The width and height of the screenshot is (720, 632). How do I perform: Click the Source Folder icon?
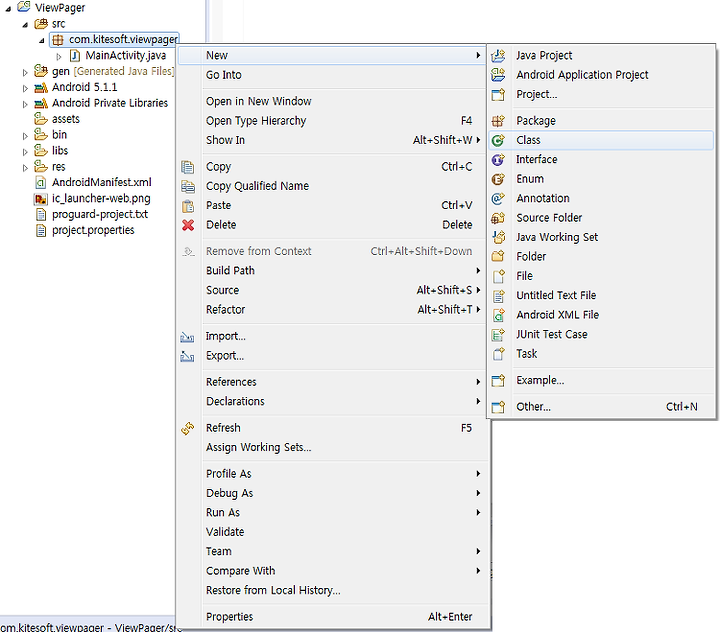(x=498, y=218)
